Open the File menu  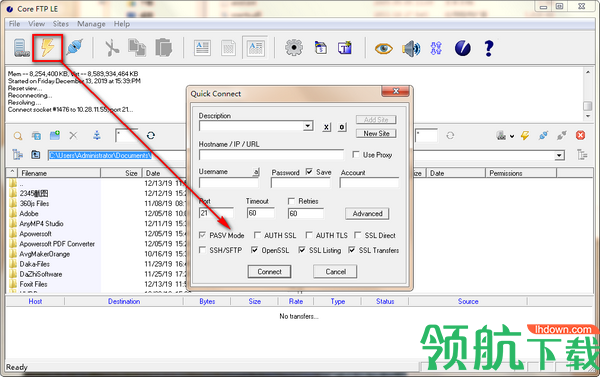point(15,24)
